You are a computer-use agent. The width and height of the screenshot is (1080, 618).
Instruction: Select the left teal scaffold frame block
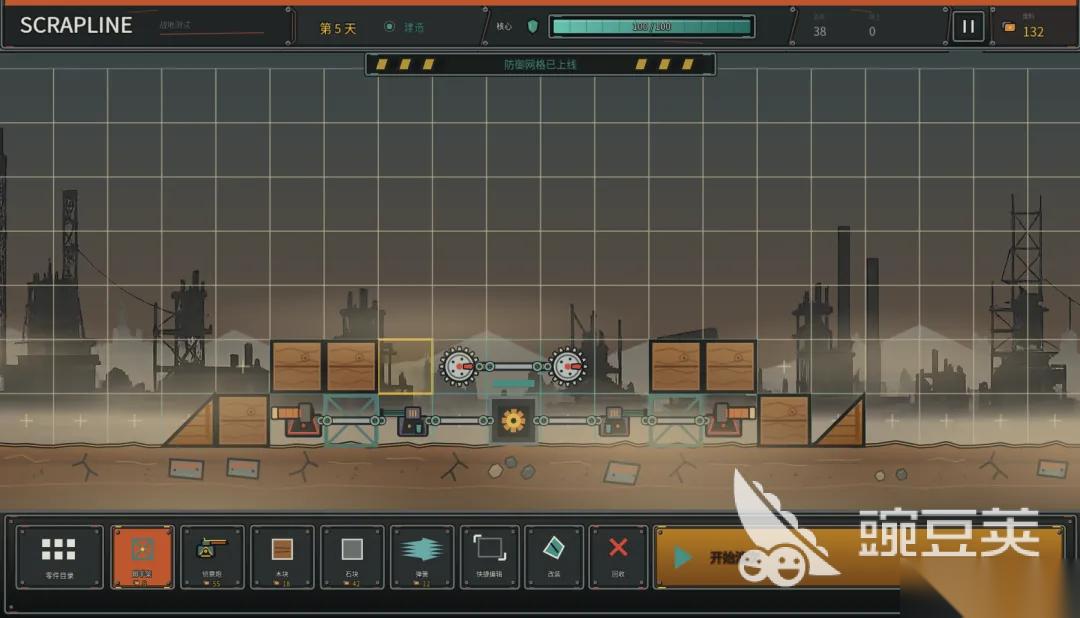[351, 420]
